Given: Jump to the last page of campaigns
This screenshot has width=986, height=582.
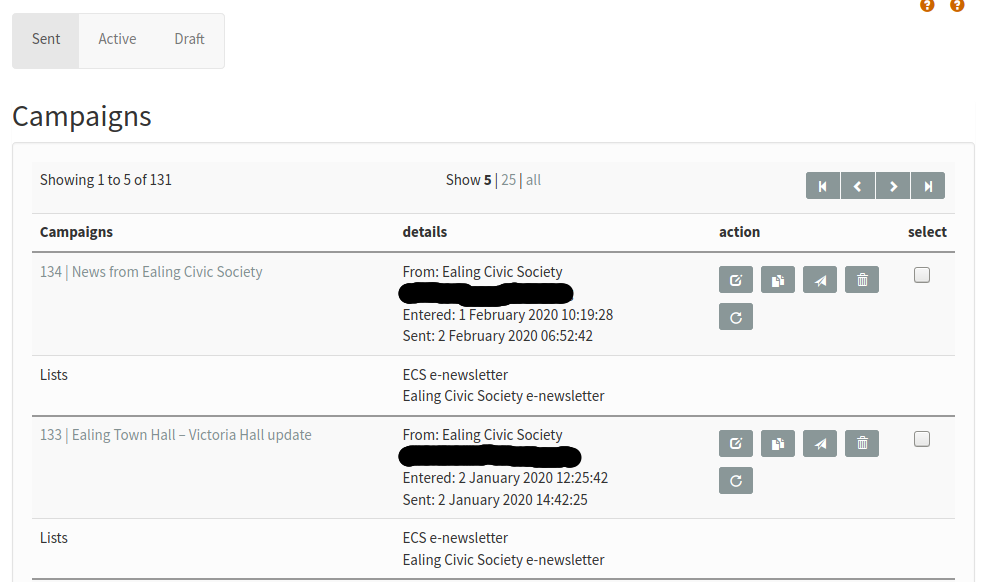Looking at the screenshot, I should click(x=928, y=185).
